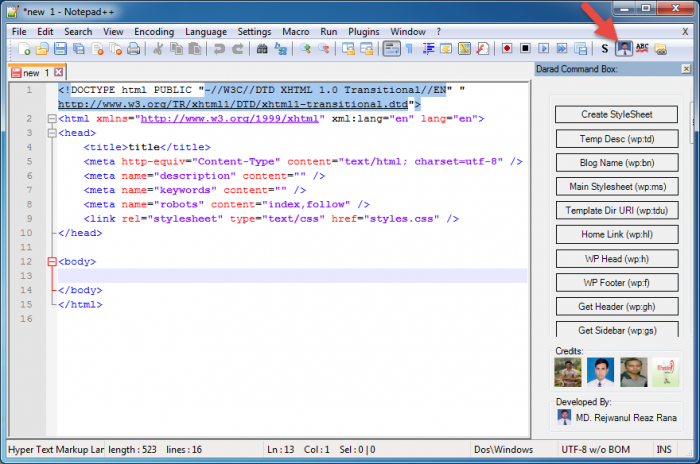Click the Get Header (wp:gh) button
The width and height of the screenshot is (700, 464).
(x=617, y=306)
